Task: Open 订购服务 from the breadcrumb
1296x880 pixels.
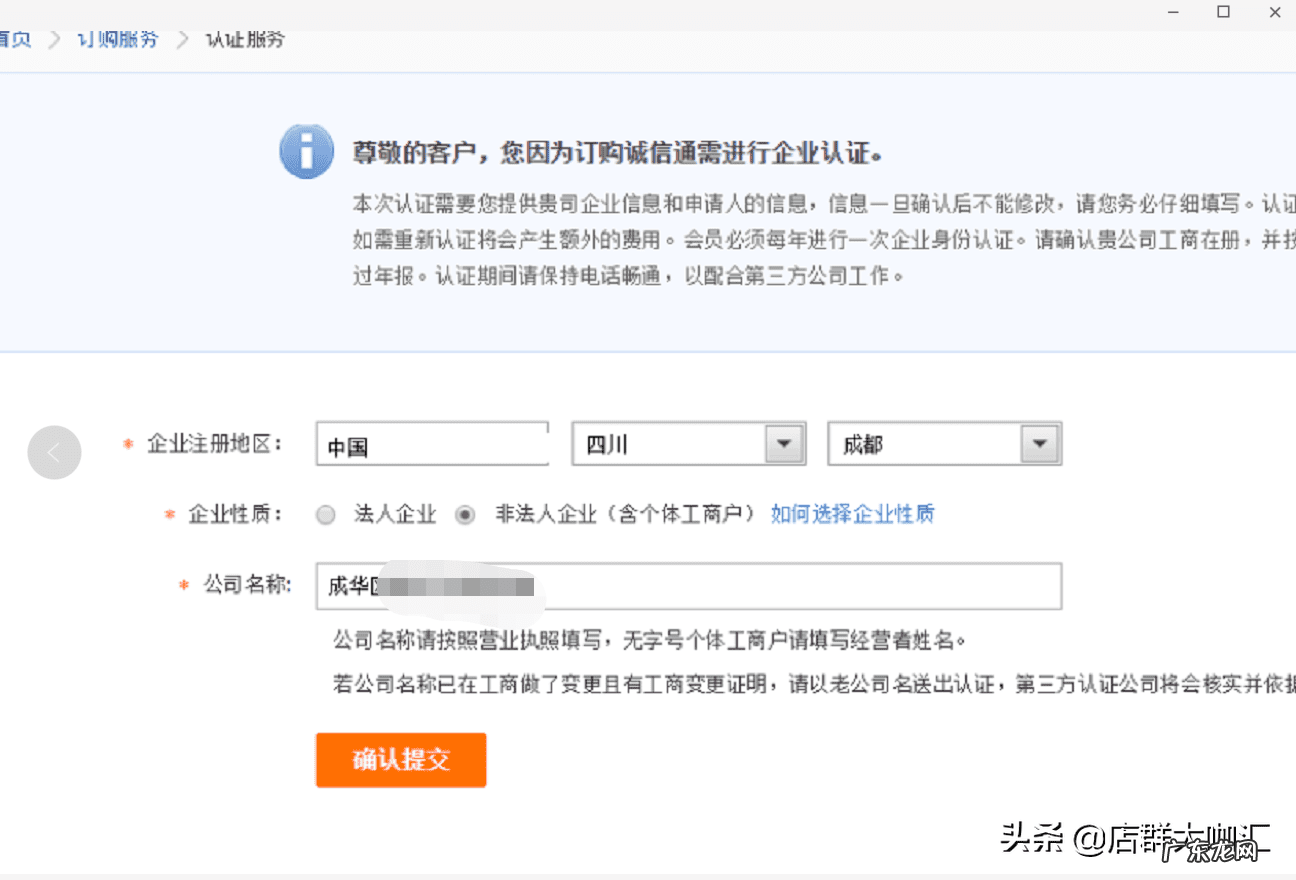Action: click(117, 38)
